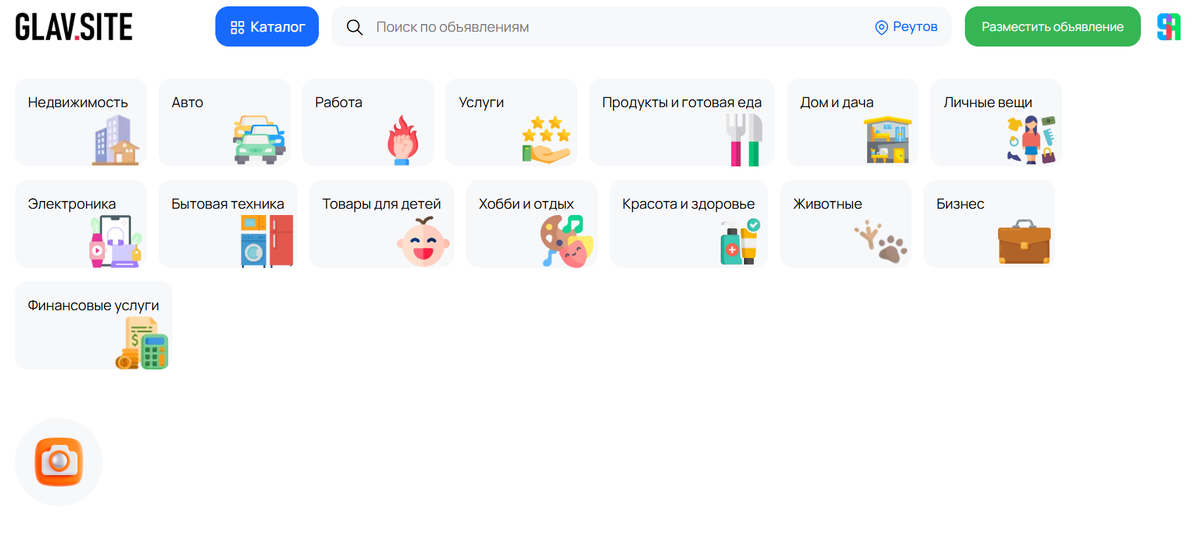Open the Работа category label
Viewport: 1200px width, 545px height.
pos(339,102)
